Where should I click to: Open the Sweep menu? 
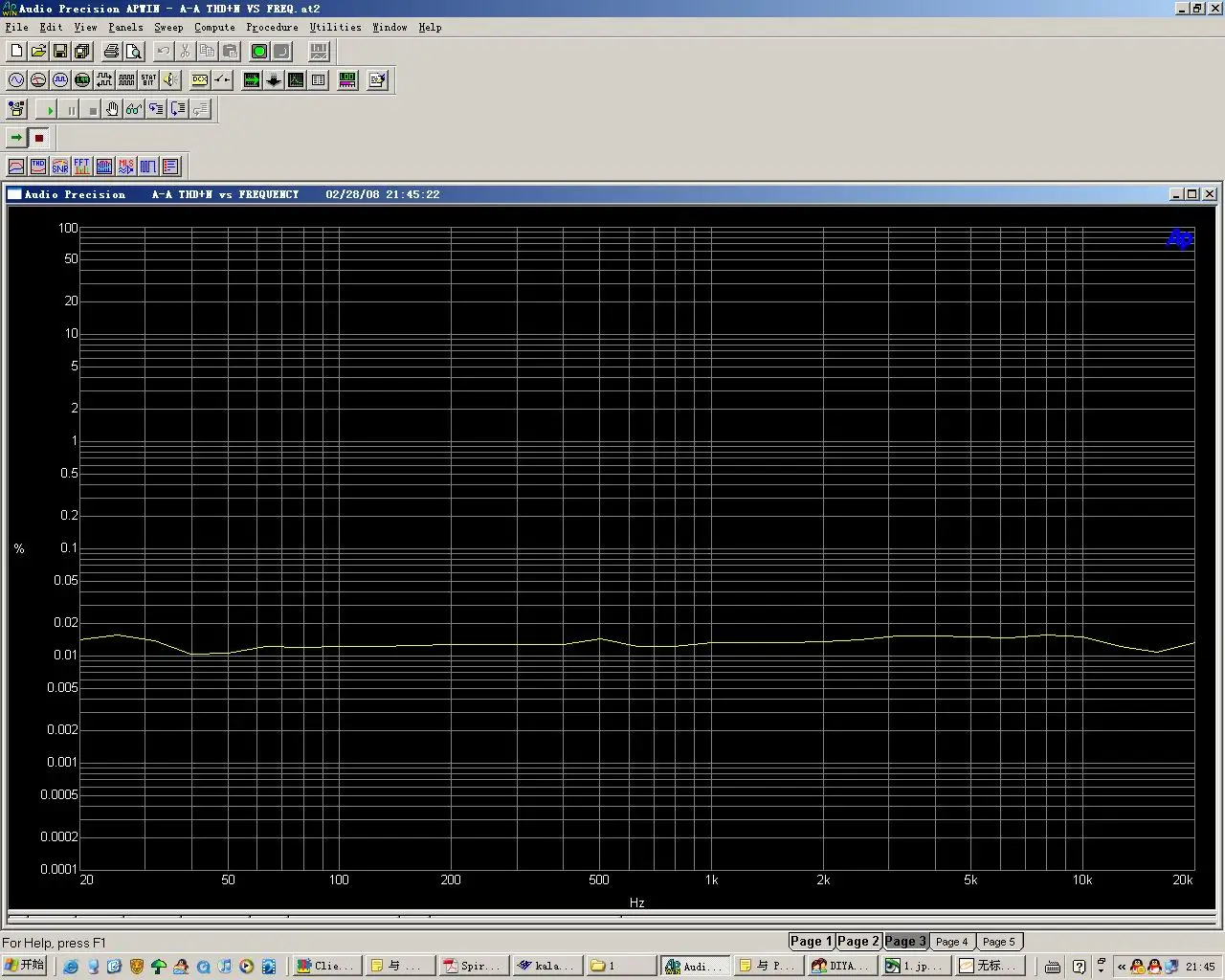168,27
